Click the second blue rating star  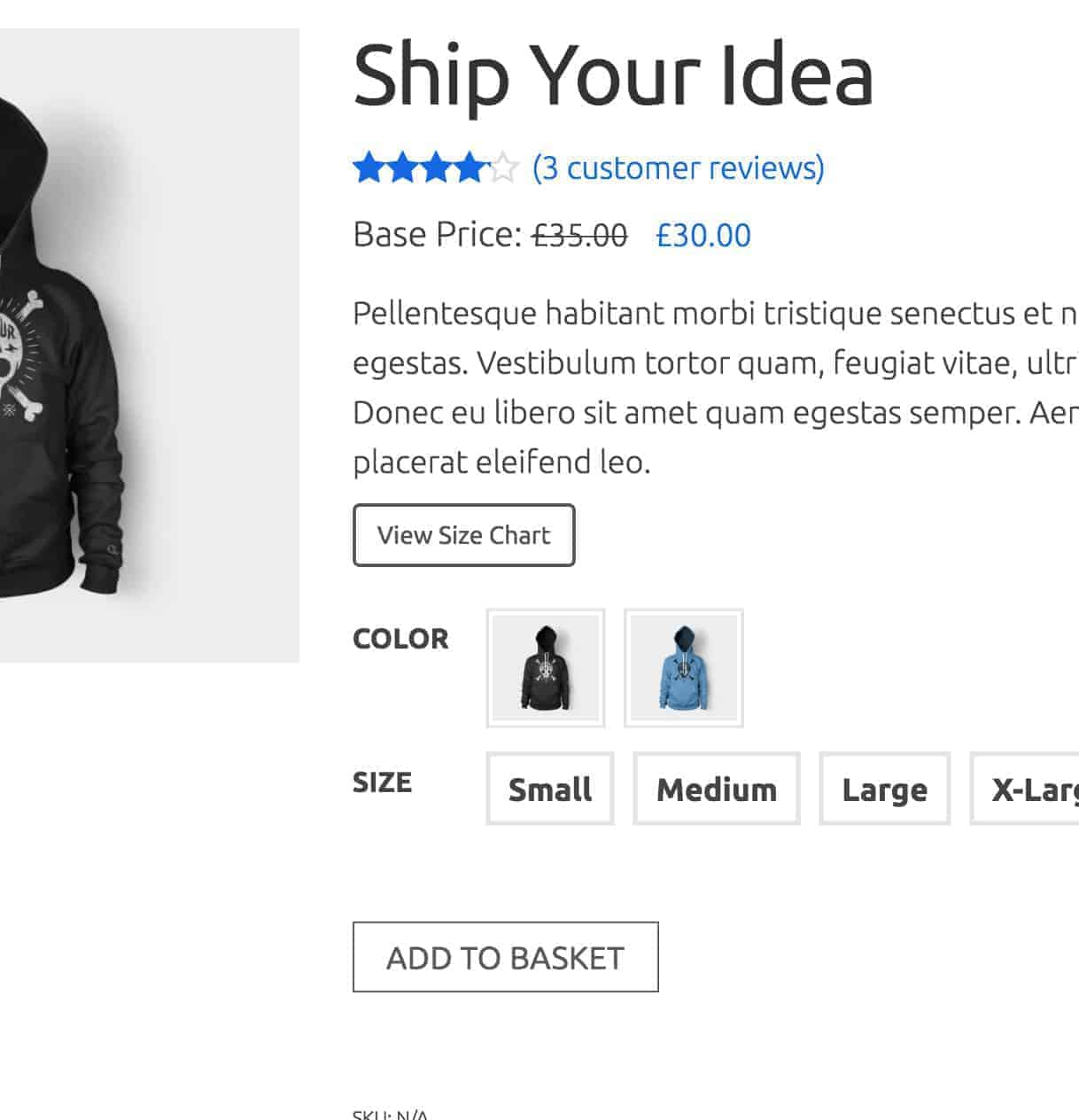click(x=402, y=168)
